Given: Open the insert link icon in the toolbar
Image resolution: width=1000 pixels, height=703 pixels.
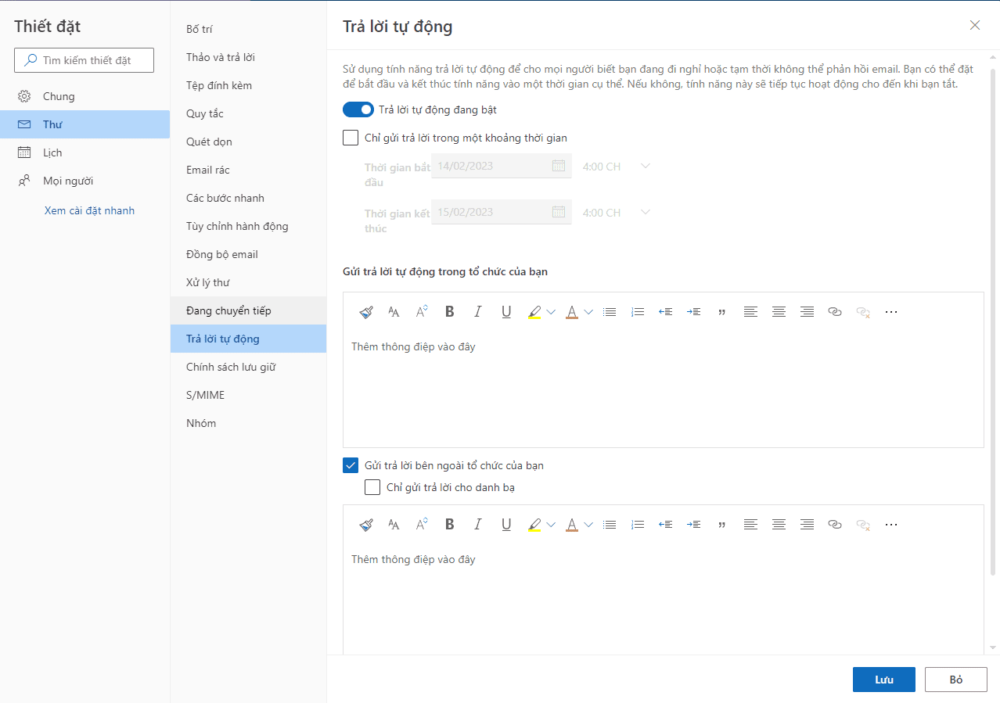Looking at the screenshot, I should tap(835, 311).
